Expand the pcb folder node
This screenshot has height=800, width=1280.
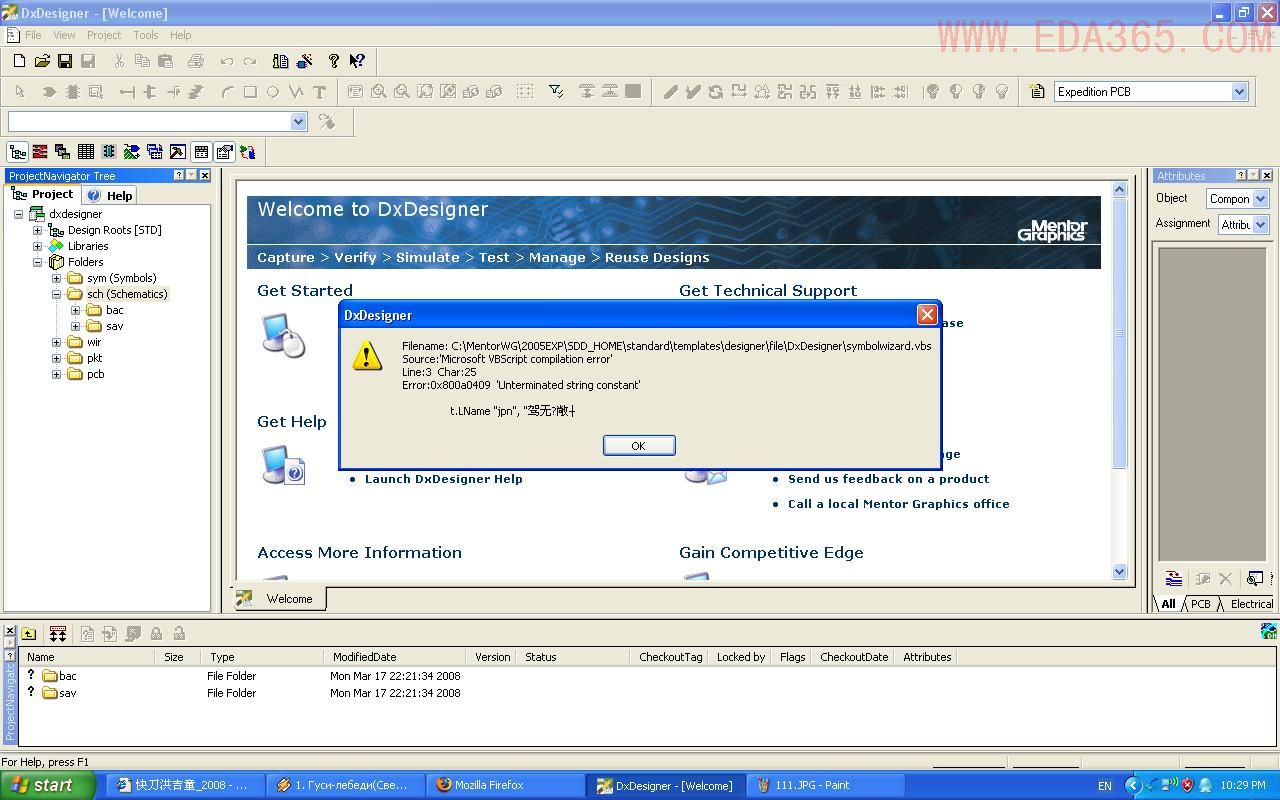click(x=56, y=374)
